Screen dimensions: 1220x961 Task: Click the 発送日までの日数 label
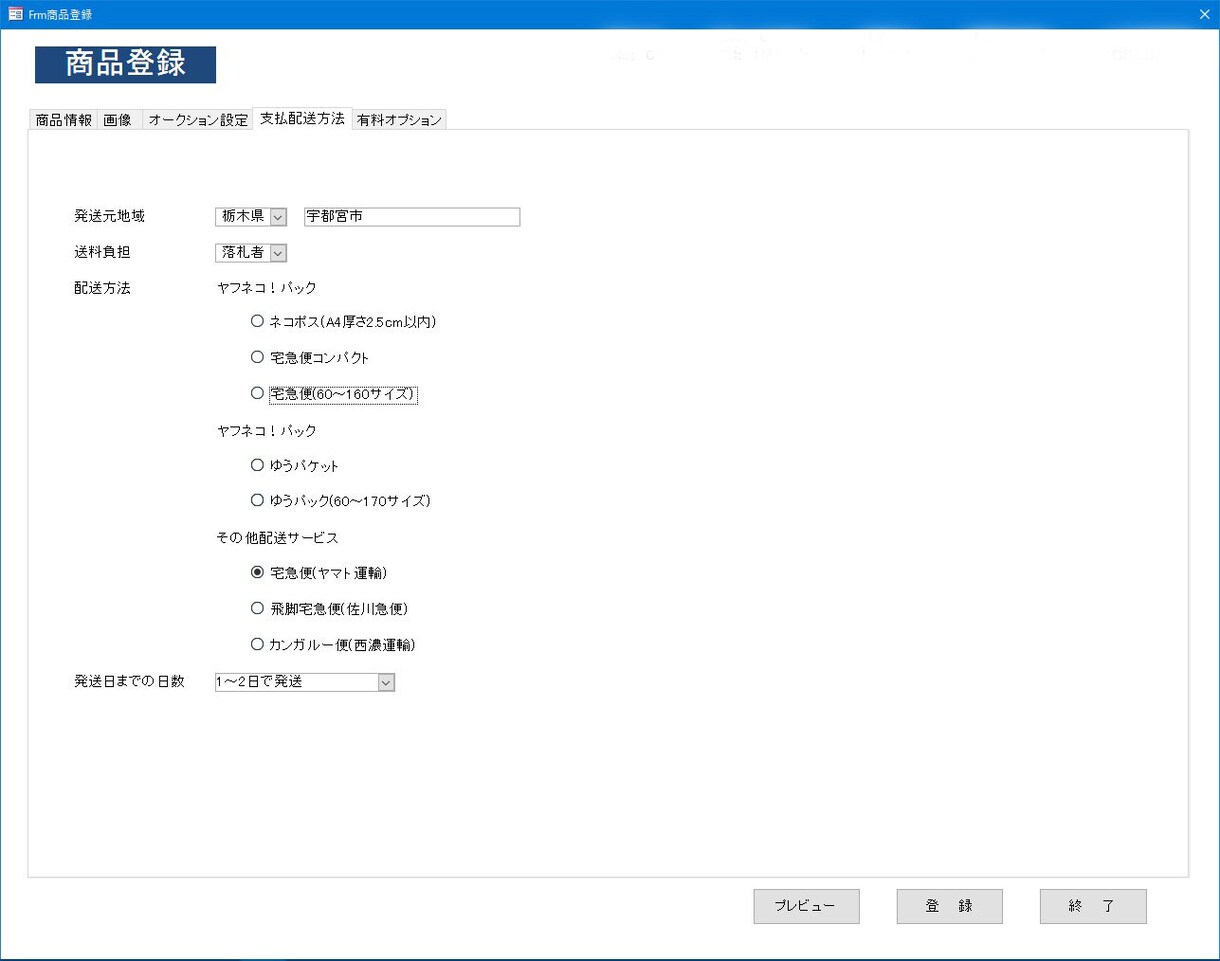(129, 682)
